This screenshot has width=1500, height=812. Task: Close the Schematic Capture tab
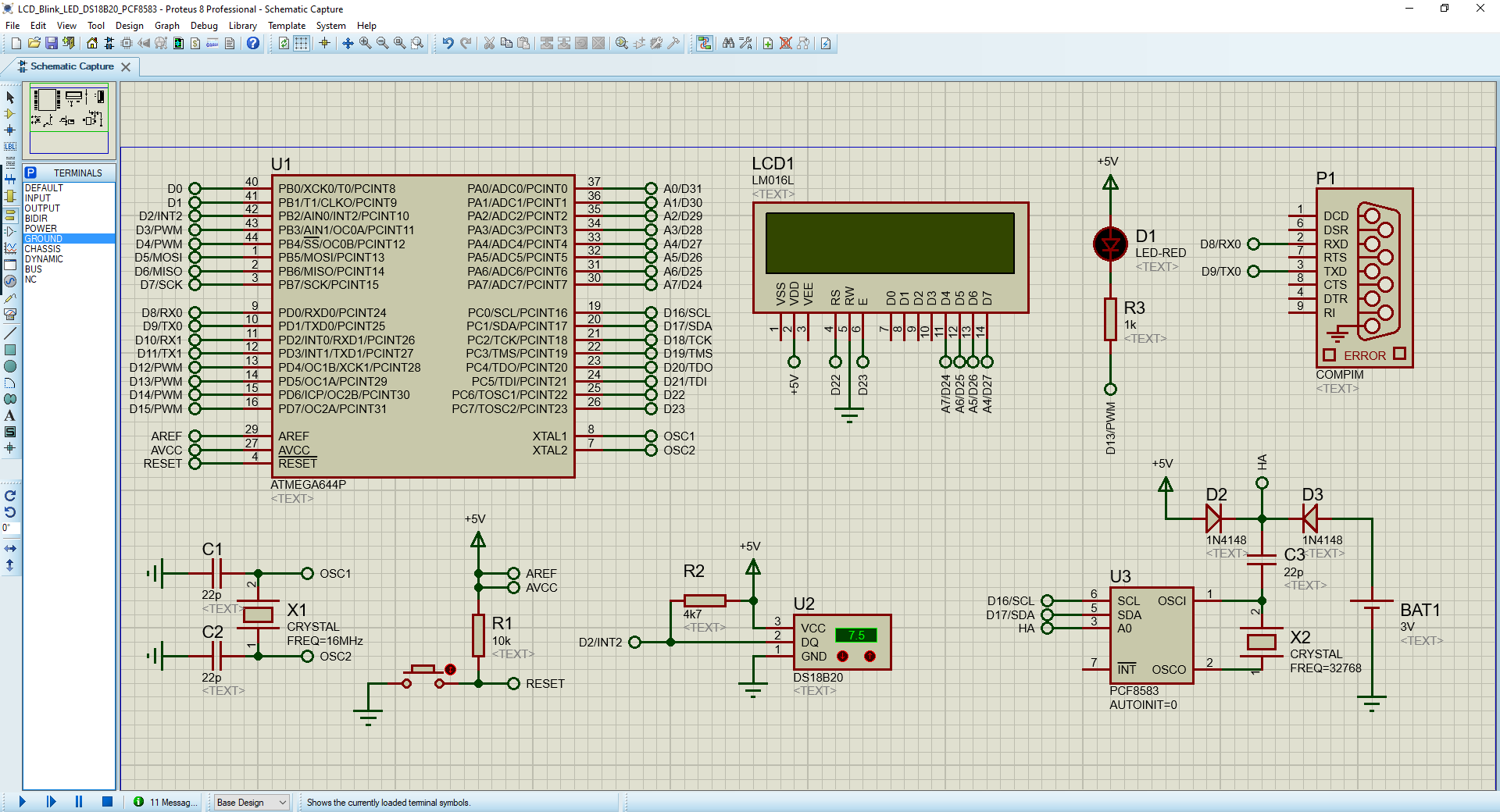126,67
